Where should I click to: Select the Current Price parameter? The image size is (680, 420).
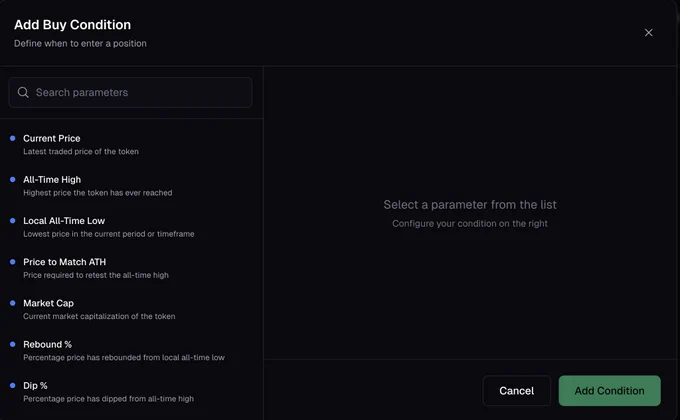coord(130,144)
